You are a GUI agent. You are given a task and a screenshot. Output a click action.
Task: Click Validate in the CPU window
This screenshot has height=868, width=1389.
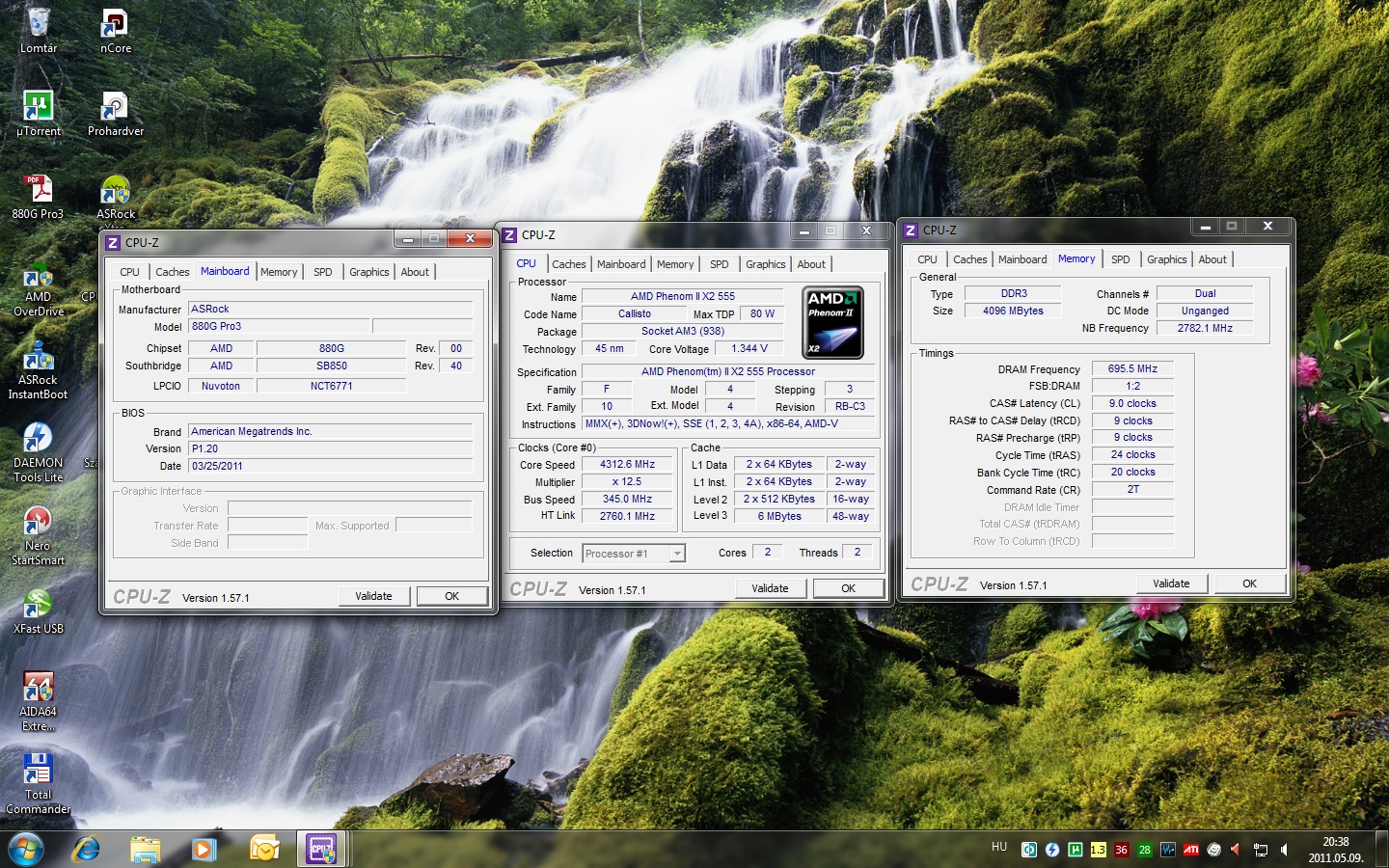click(771, 588)
